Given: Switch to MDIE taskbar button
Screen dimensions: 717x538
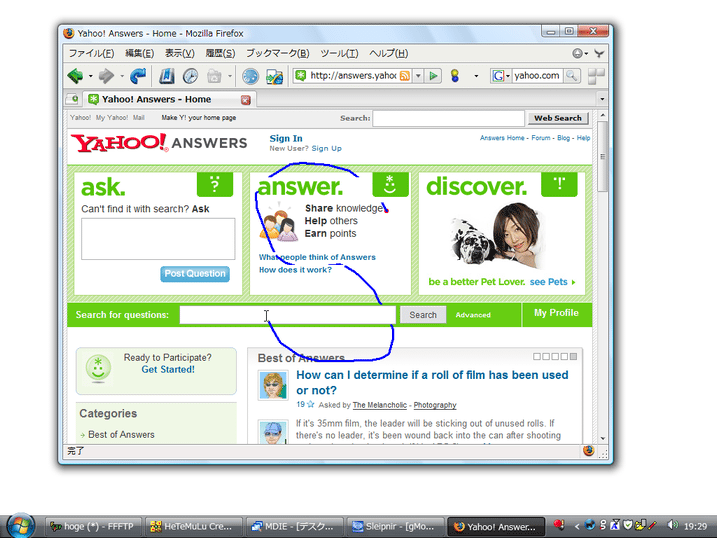Looking at the screenshot, I should coord(294,527).
